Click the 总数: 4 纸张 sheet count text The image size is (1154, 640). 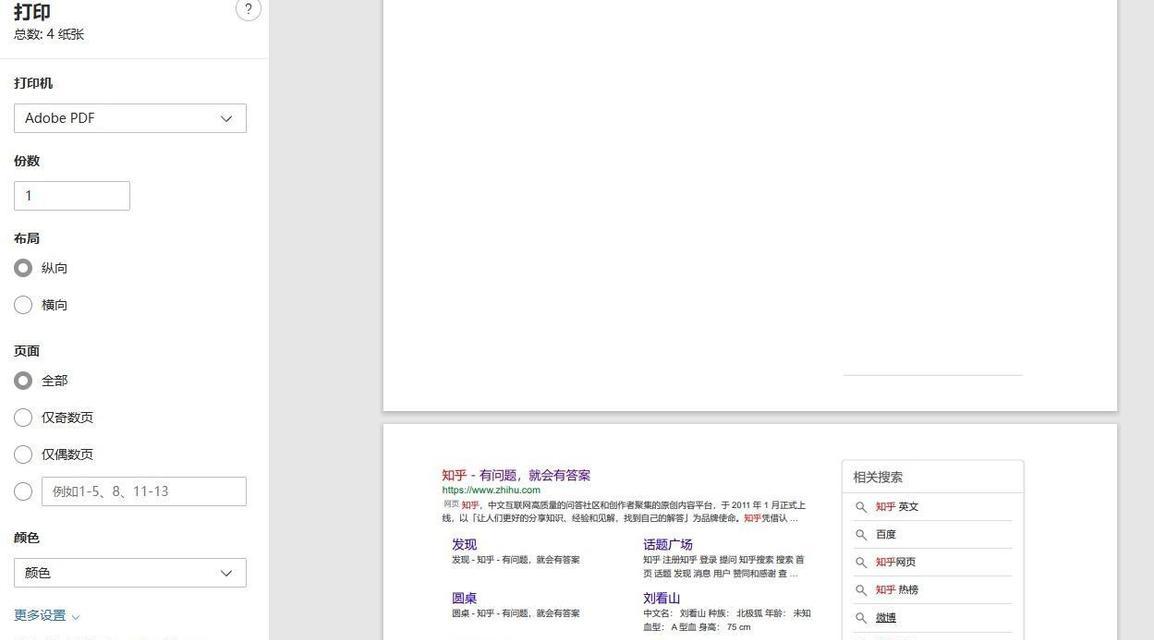click(x=49, y=34)
